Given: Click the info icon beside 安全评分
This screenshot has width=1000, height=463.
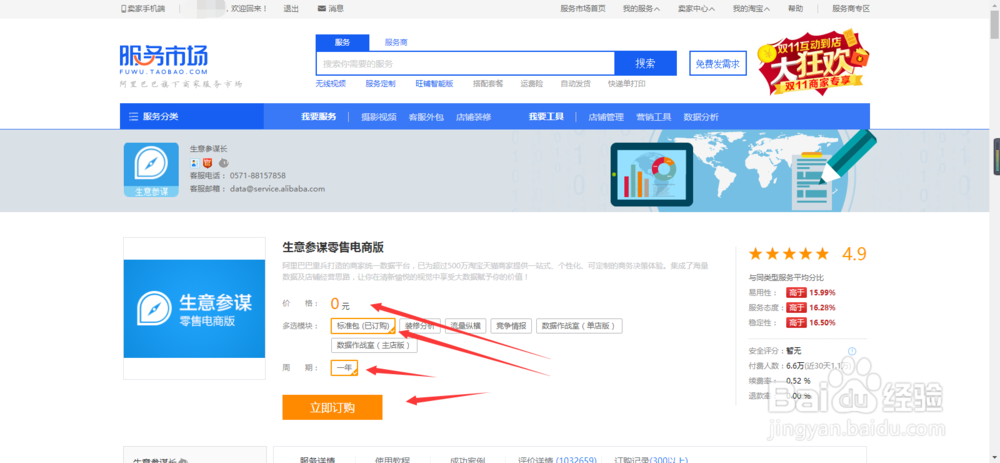Looking at the screenshot, I should (852, 351).
